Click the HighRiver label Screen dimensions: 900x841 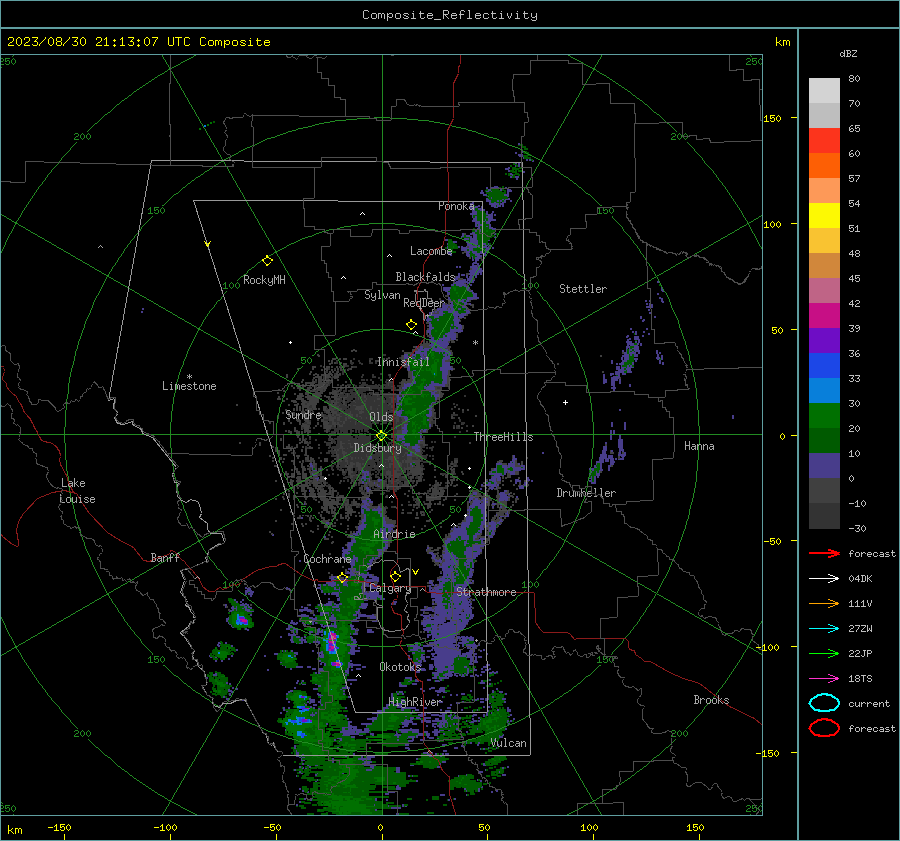pyautogui.click(x=415, y=702)
